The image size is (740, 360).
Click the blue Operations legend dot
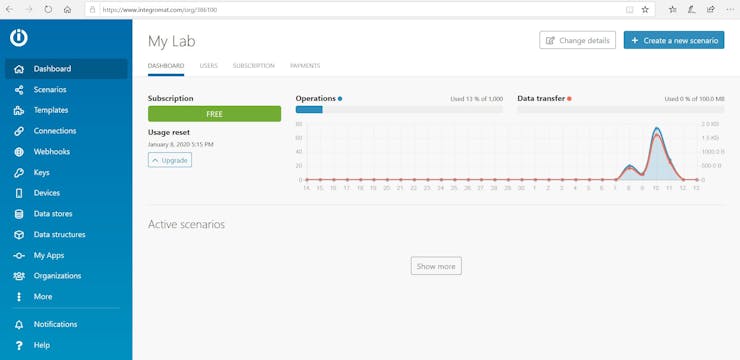pyautogui.click(x=340, y=99)
